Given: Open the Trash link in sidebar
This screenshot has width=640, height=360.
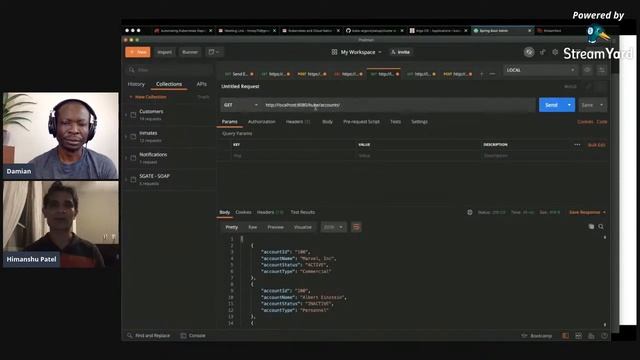Looking at the screenshot, I should [x=203, y=97].
